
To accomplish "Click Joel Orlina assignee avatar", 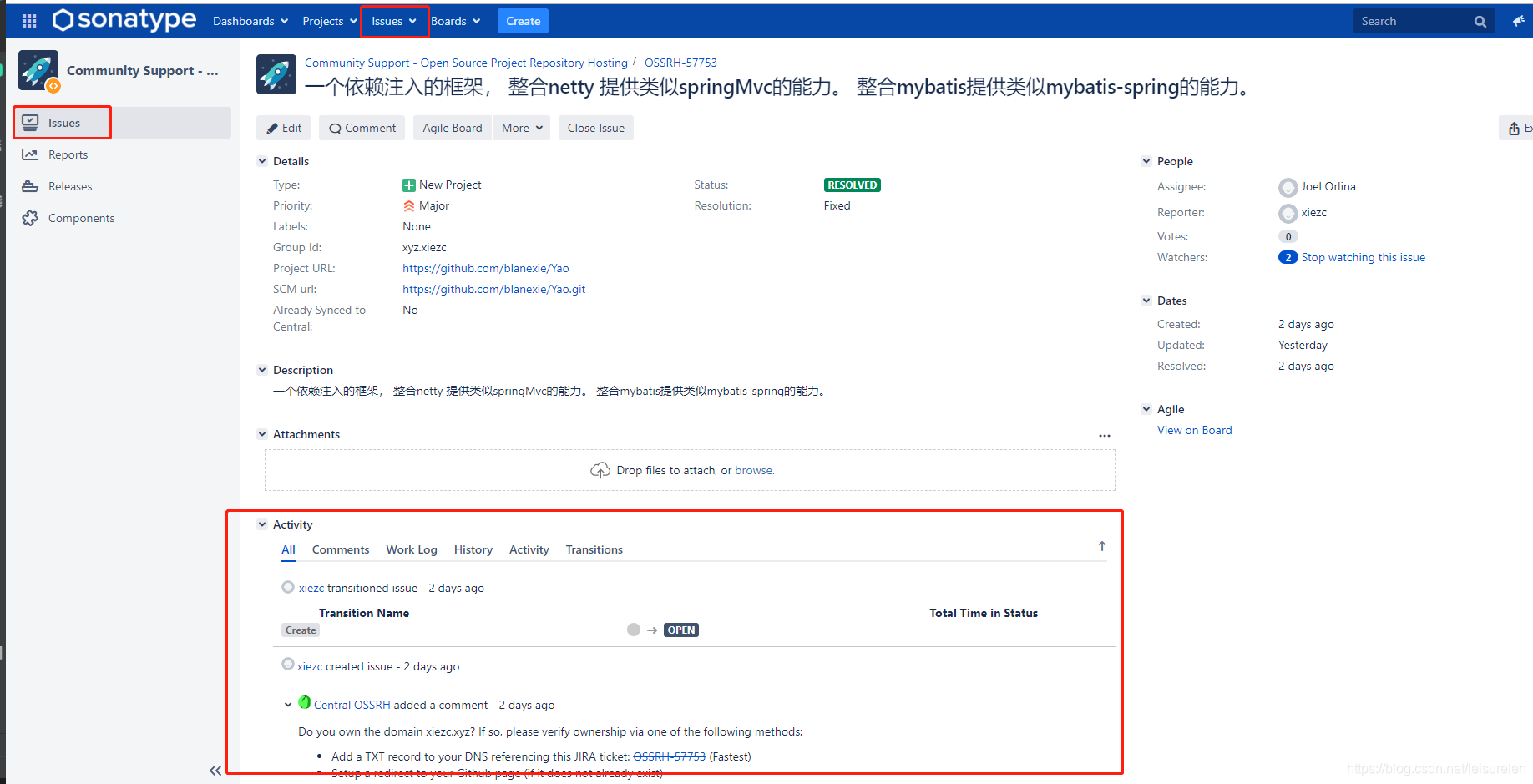I will (x=1288, y=188).
